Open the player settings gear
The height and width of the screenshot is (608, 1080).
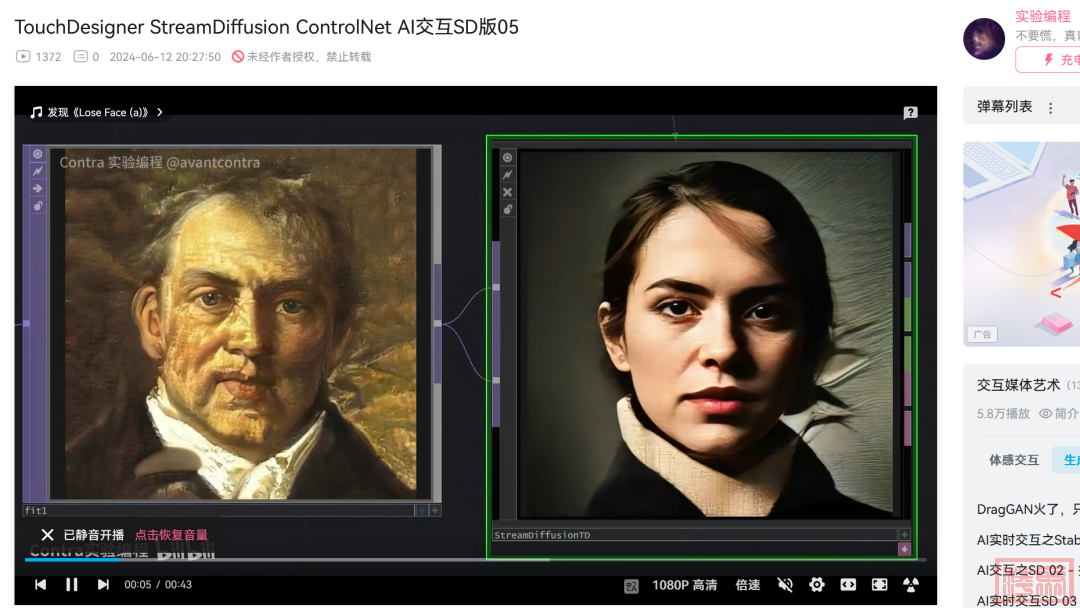coord(817,585)
